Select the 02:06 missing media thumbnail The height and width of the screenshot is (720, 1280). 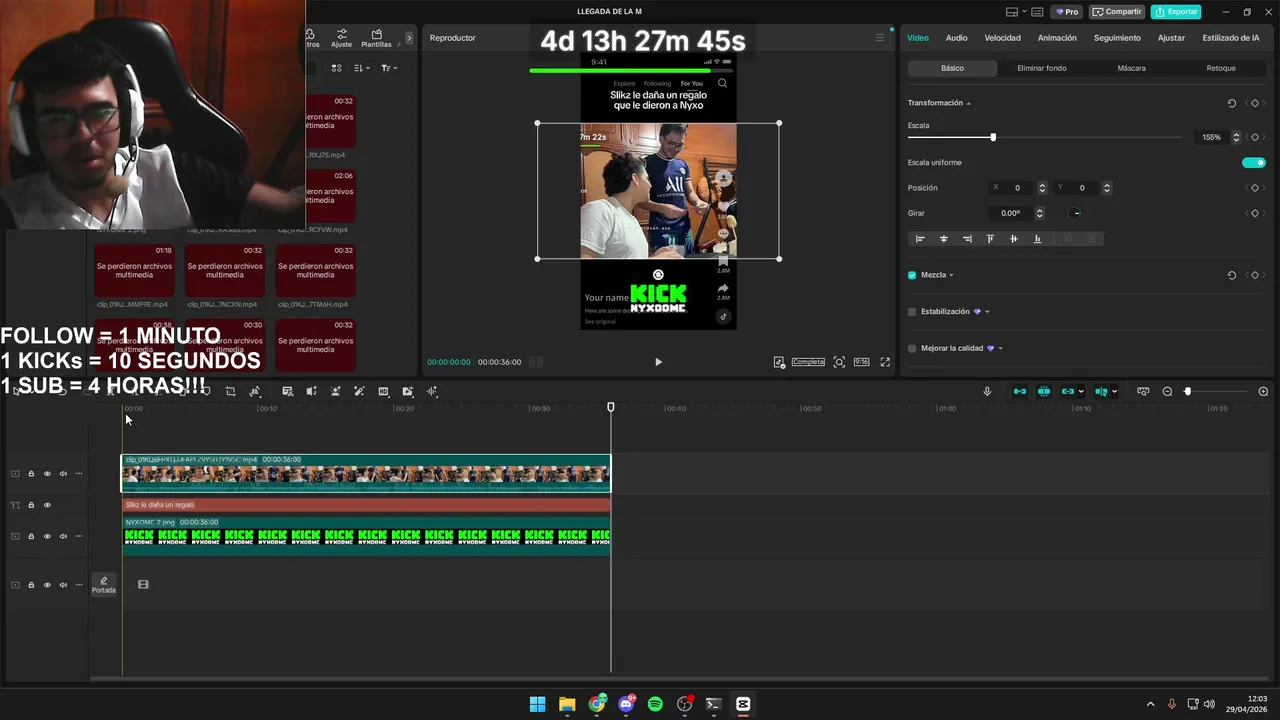pyautogui.click(x=330, y=195)
